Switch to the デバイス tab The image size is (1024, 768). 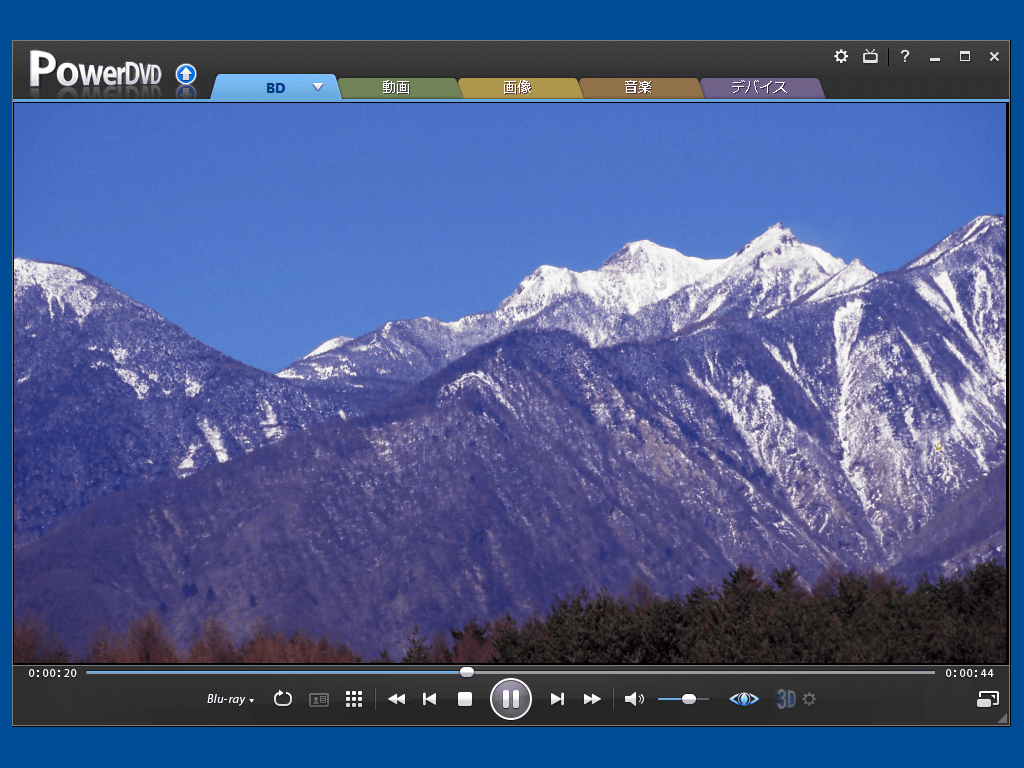pyautogui.click(x=759, y=88)
